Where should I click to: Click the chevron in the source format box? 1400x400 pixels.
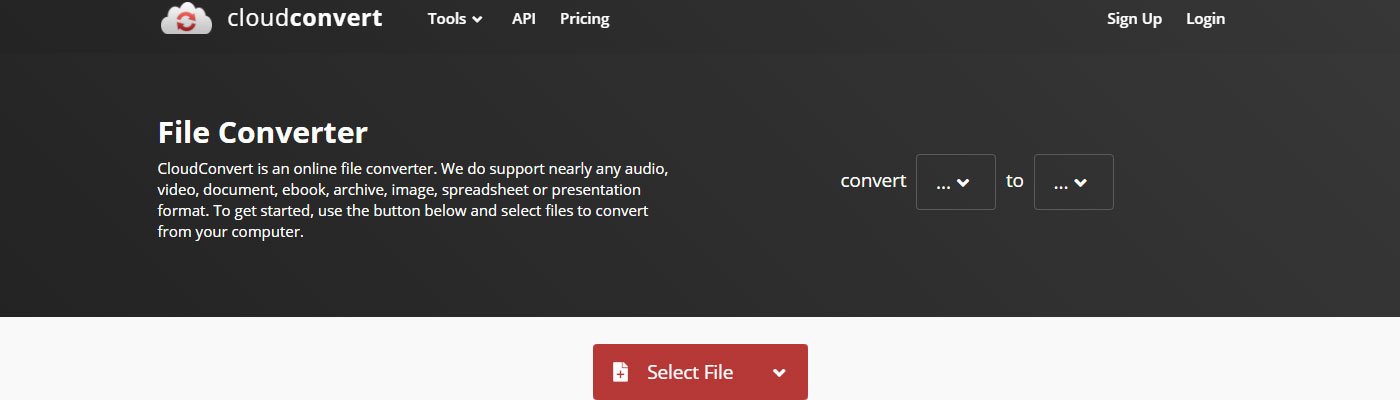[x=964, y=183]
